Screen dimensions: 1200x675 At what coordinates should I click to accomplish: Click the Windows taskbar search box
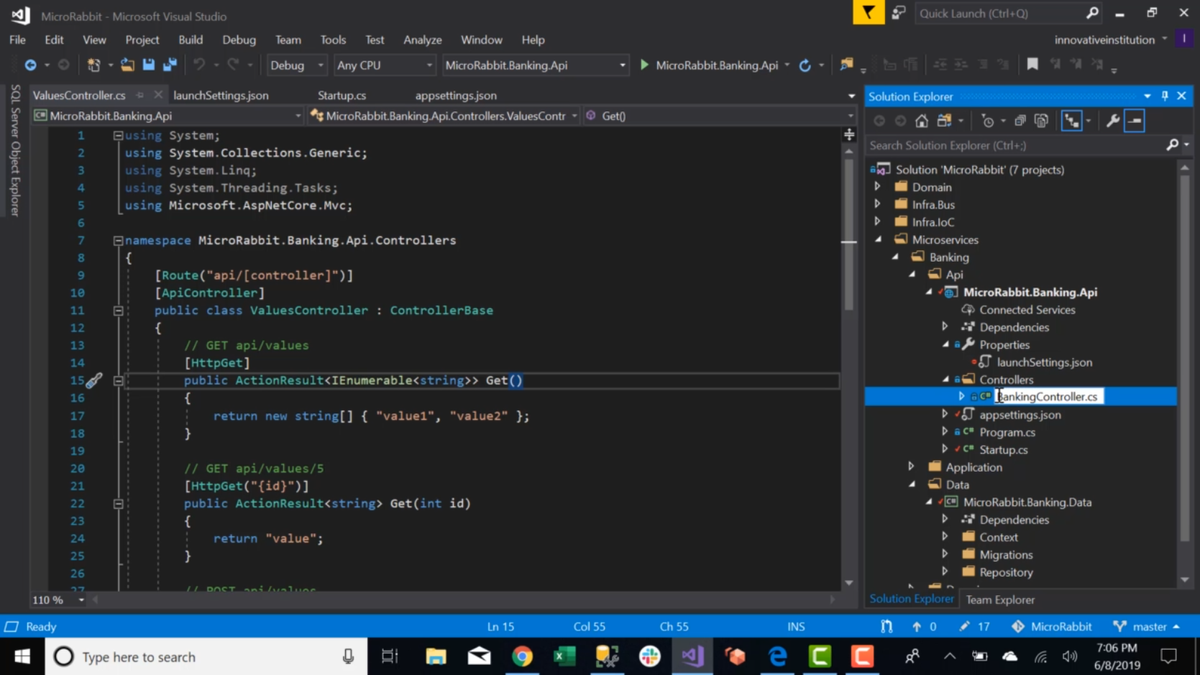[x=206, y=657]
